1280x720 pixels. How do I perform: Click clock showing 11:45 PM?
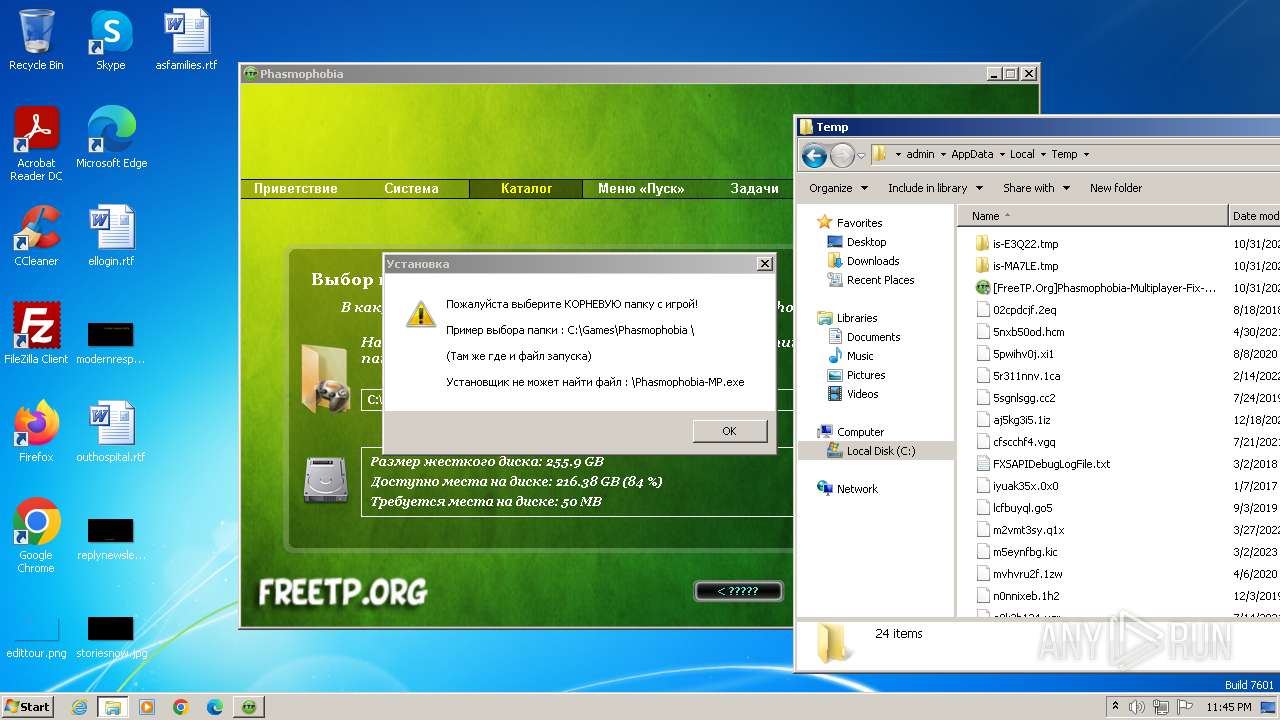click(1229, 707)
